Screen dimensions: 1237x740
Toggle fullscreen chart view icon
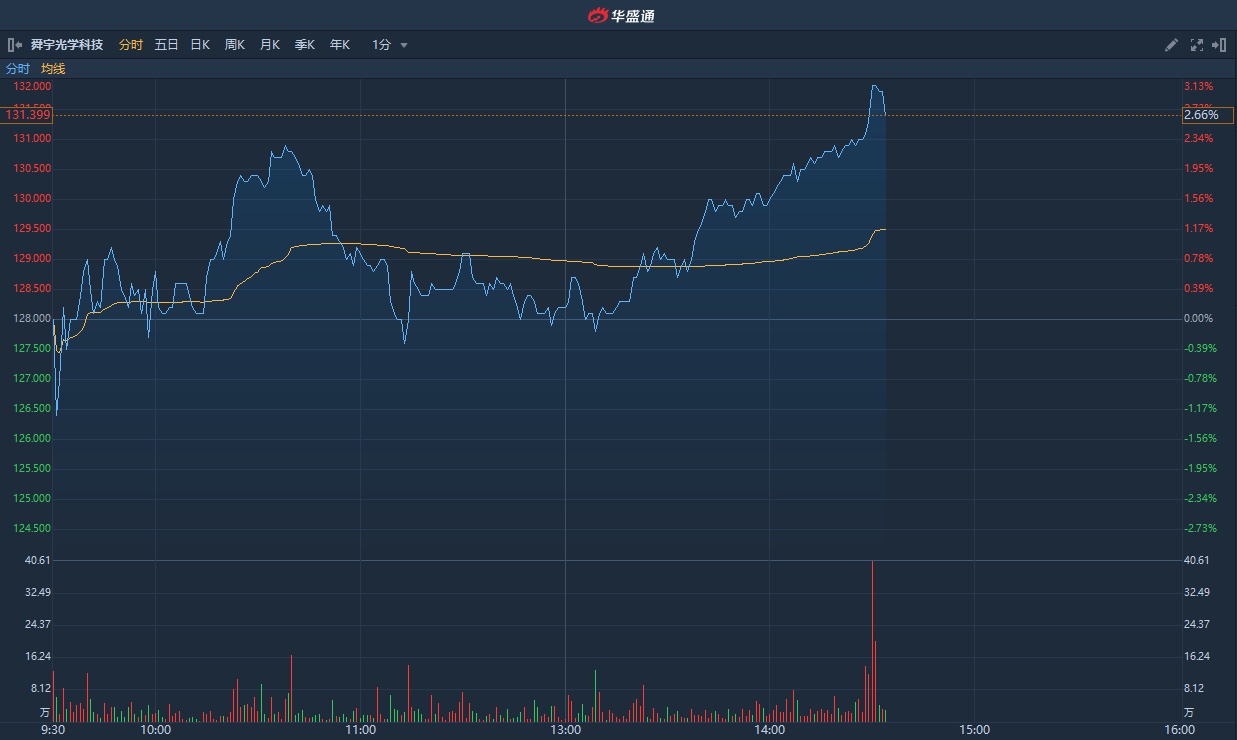pyautogui.click(x=1197, y=45)
